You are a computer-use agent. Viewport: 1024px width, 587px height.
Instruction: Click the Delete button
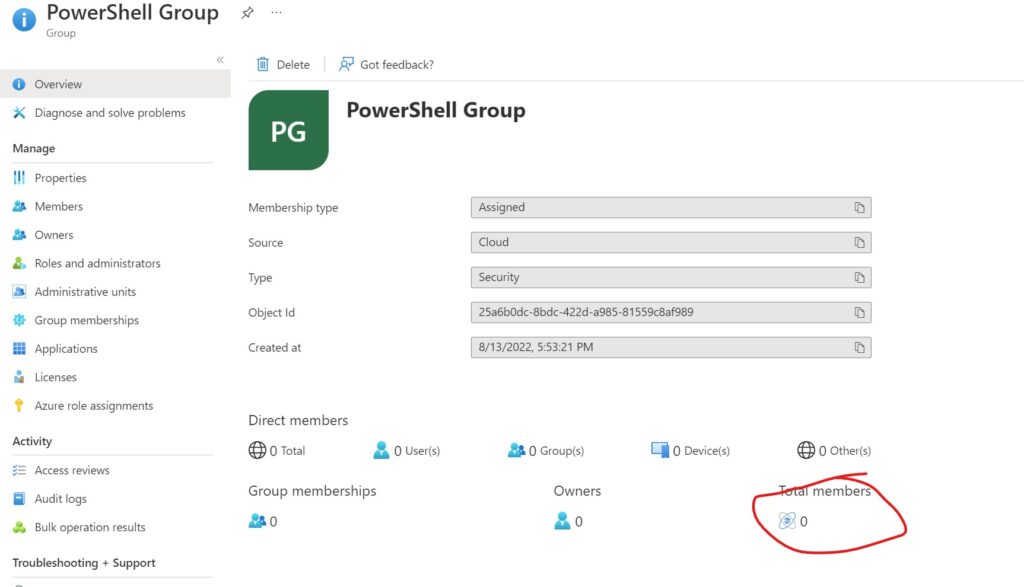coord(283,64)
